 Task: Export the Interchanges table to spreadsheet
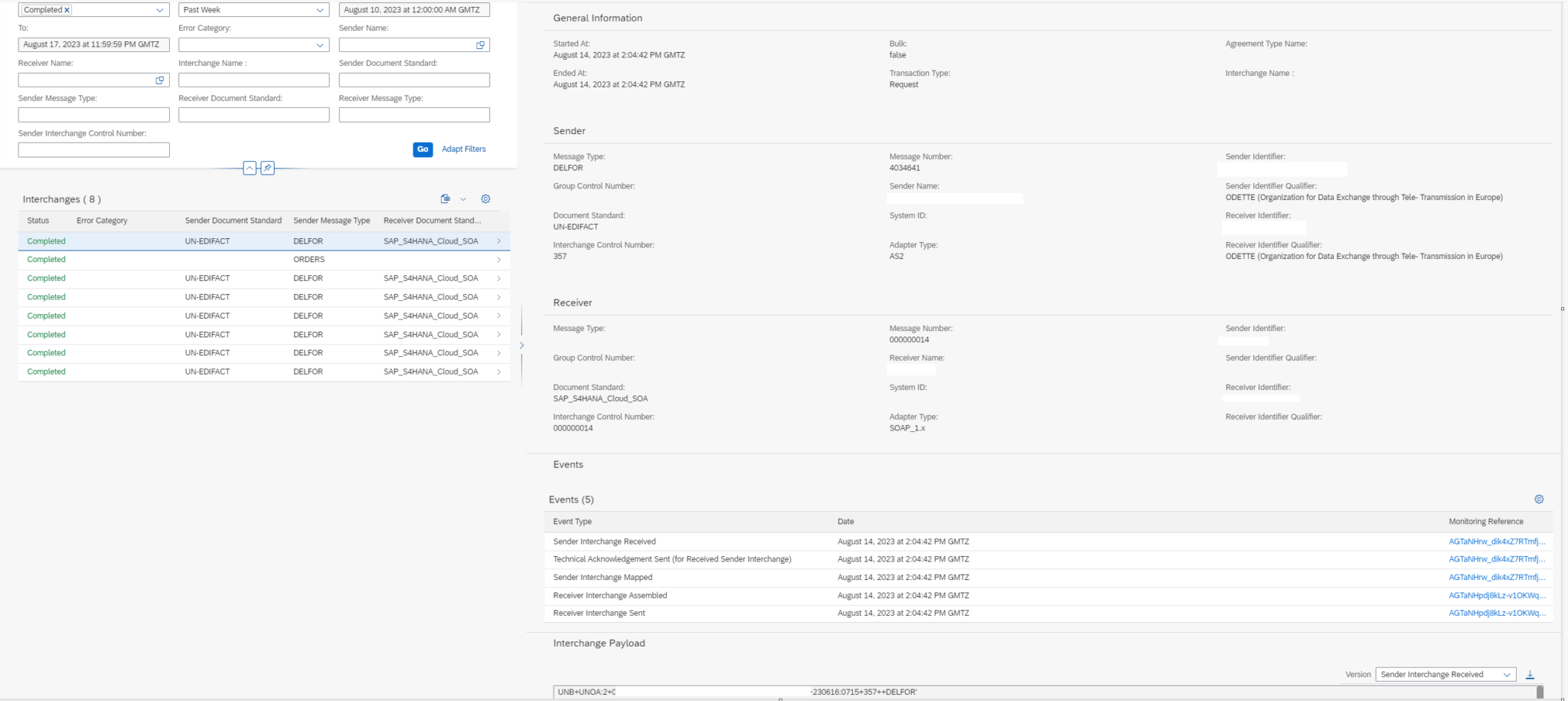pyautogui.click(x=446, y=199)
